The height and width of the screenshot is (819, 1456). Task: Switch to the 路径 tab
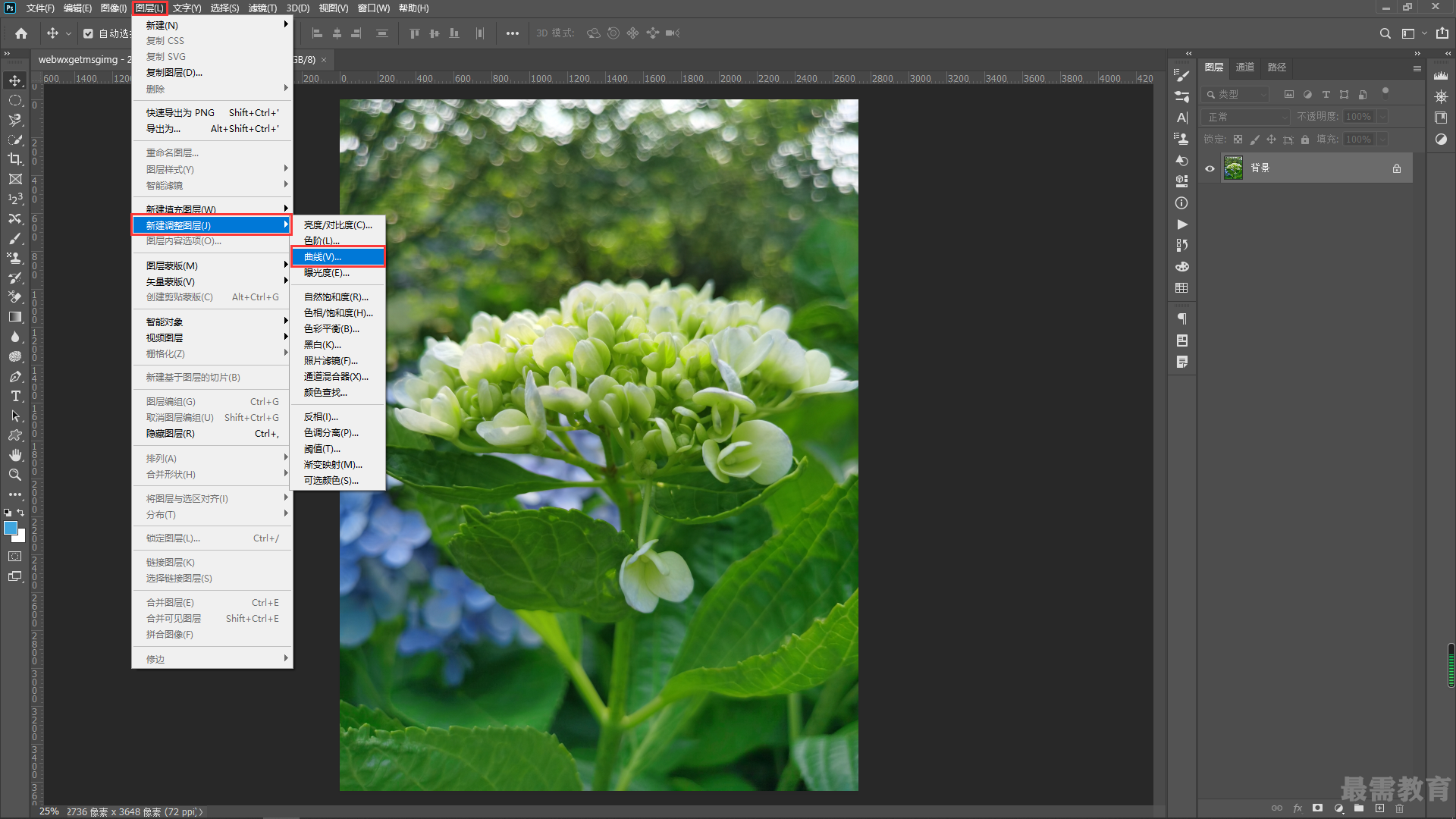coord(1276,67)
